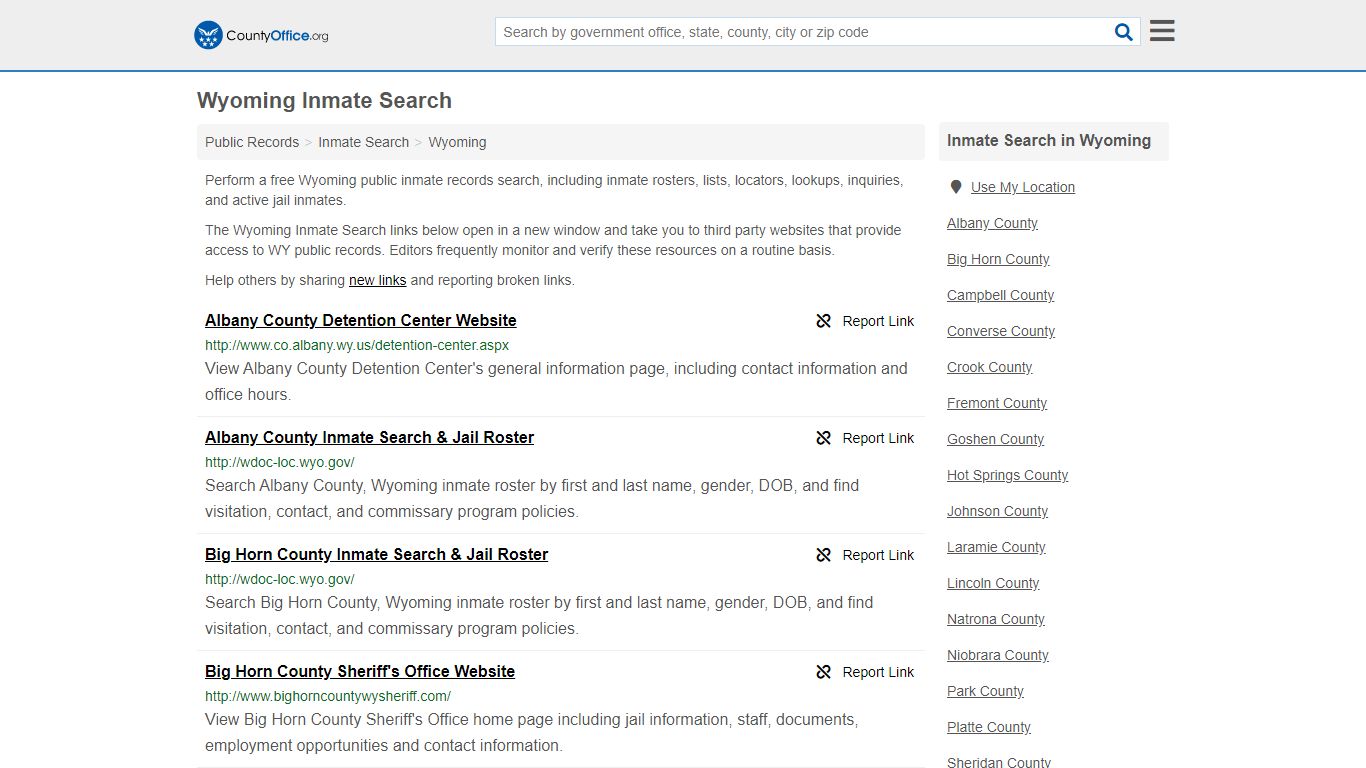Report broken link icon for Big Horn Sheriff's Office

824,672
